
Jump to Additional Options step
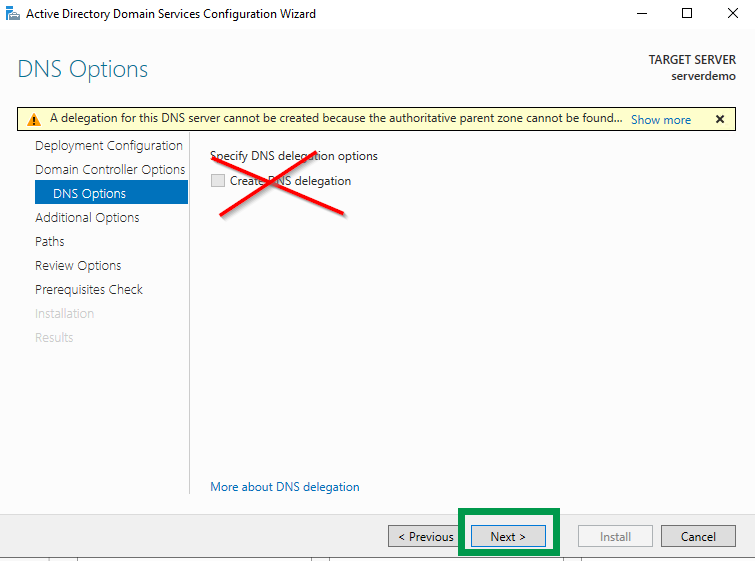[x=87, y=218]
